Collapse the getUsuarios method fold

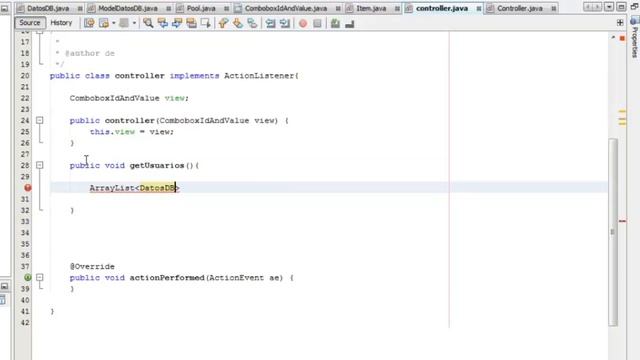40,165
